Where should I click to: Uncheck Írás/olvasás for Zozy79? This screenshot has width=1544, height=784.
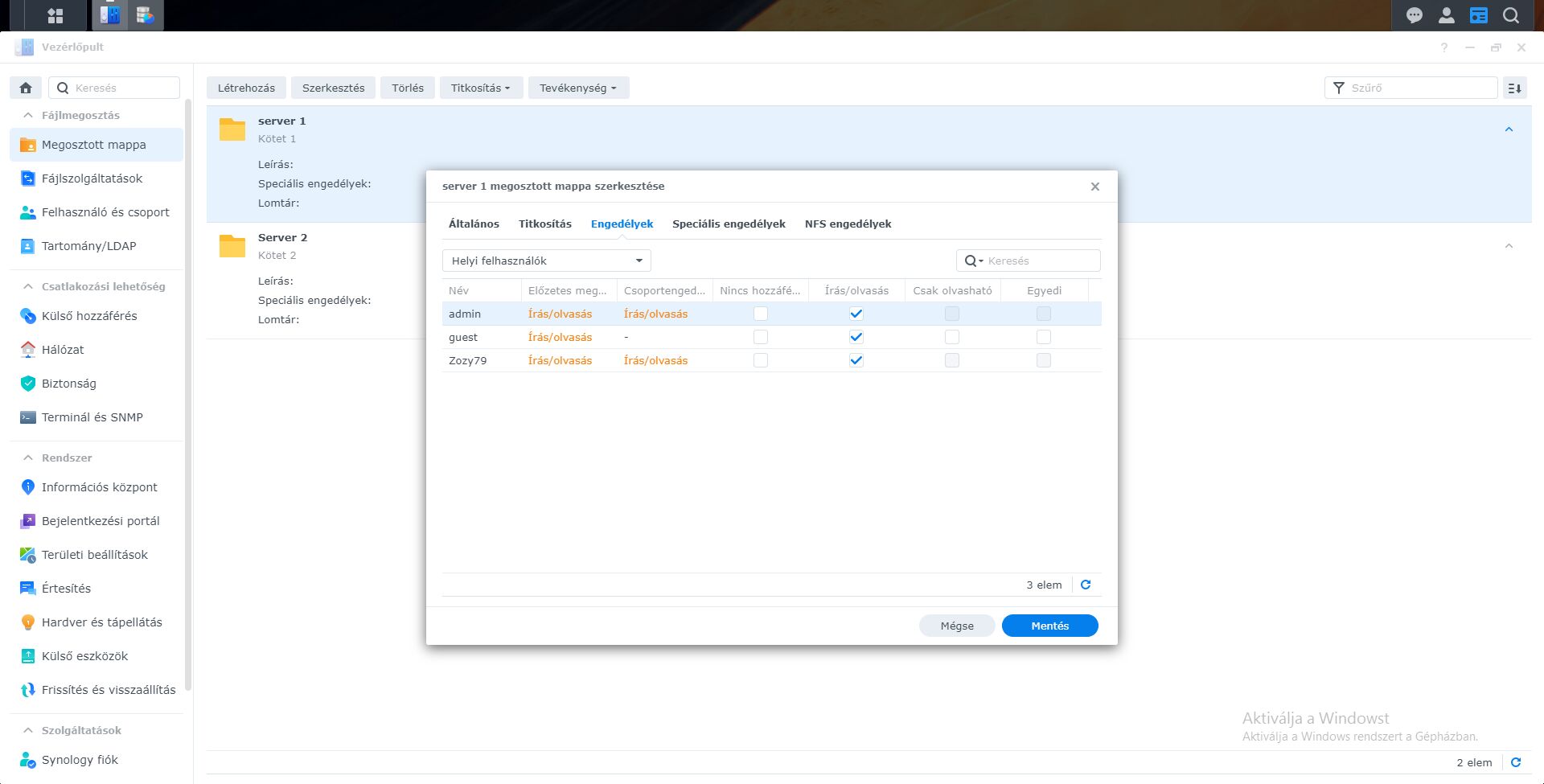tap(856, 360)
